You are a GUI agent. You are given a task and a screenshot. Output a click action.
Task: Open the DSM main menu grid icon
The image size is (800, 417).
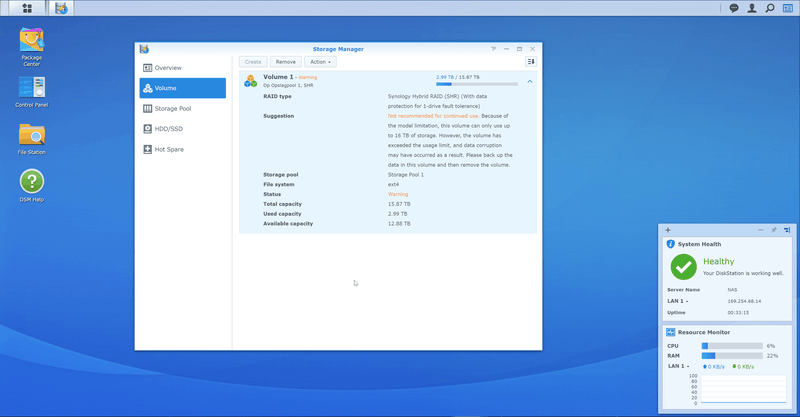pos(27,8)
